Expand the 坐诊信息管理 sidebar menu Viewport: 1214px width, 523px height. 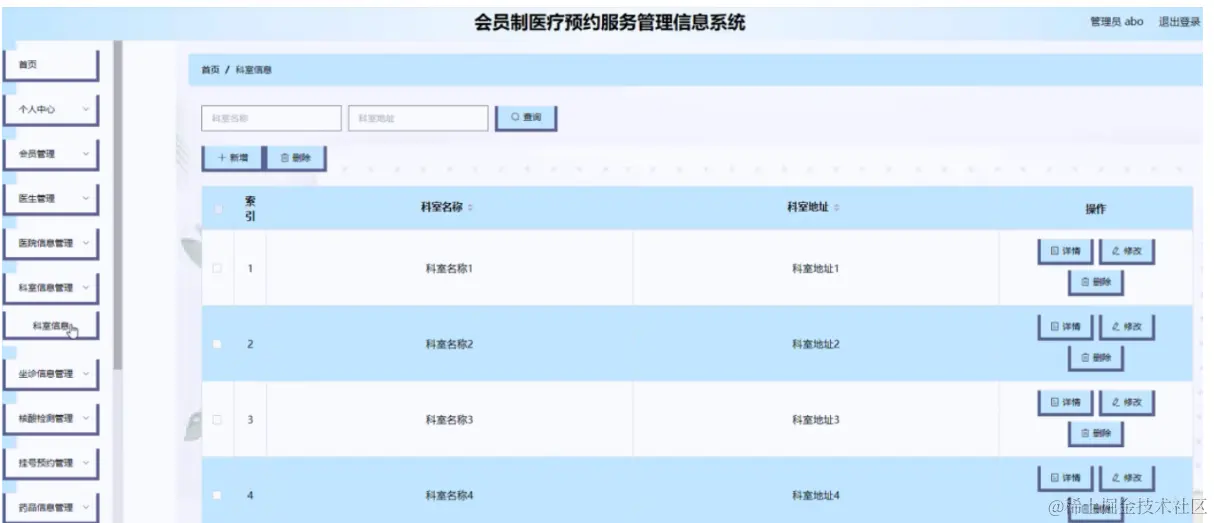pos(51,374)
